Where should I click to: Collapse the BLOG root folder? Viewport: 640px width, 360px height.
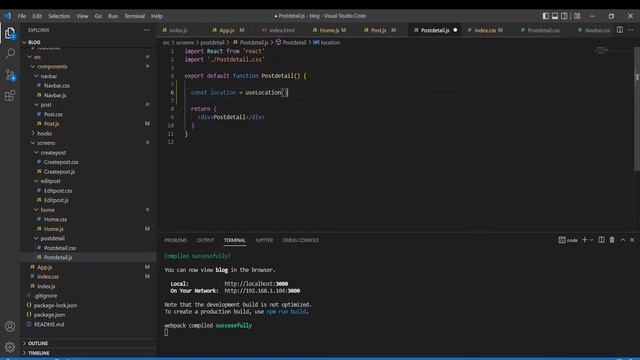88,42
